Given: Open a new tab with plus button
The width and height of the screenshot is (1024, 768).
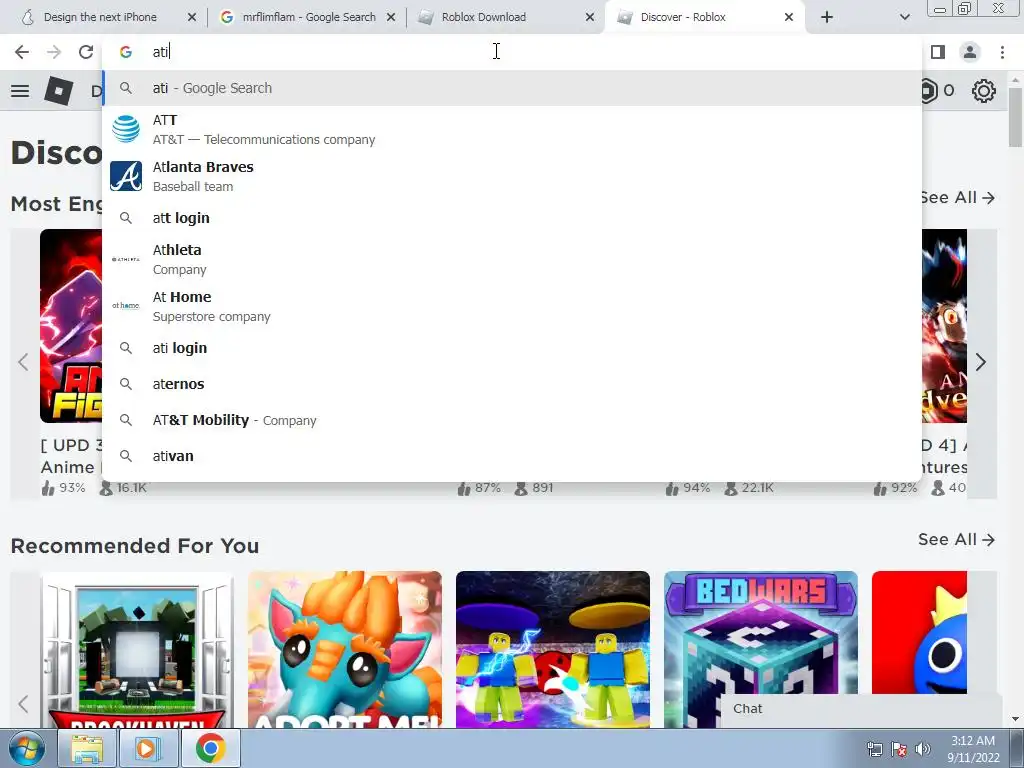Looking at the screenshot, I should [x=827, y=18].
